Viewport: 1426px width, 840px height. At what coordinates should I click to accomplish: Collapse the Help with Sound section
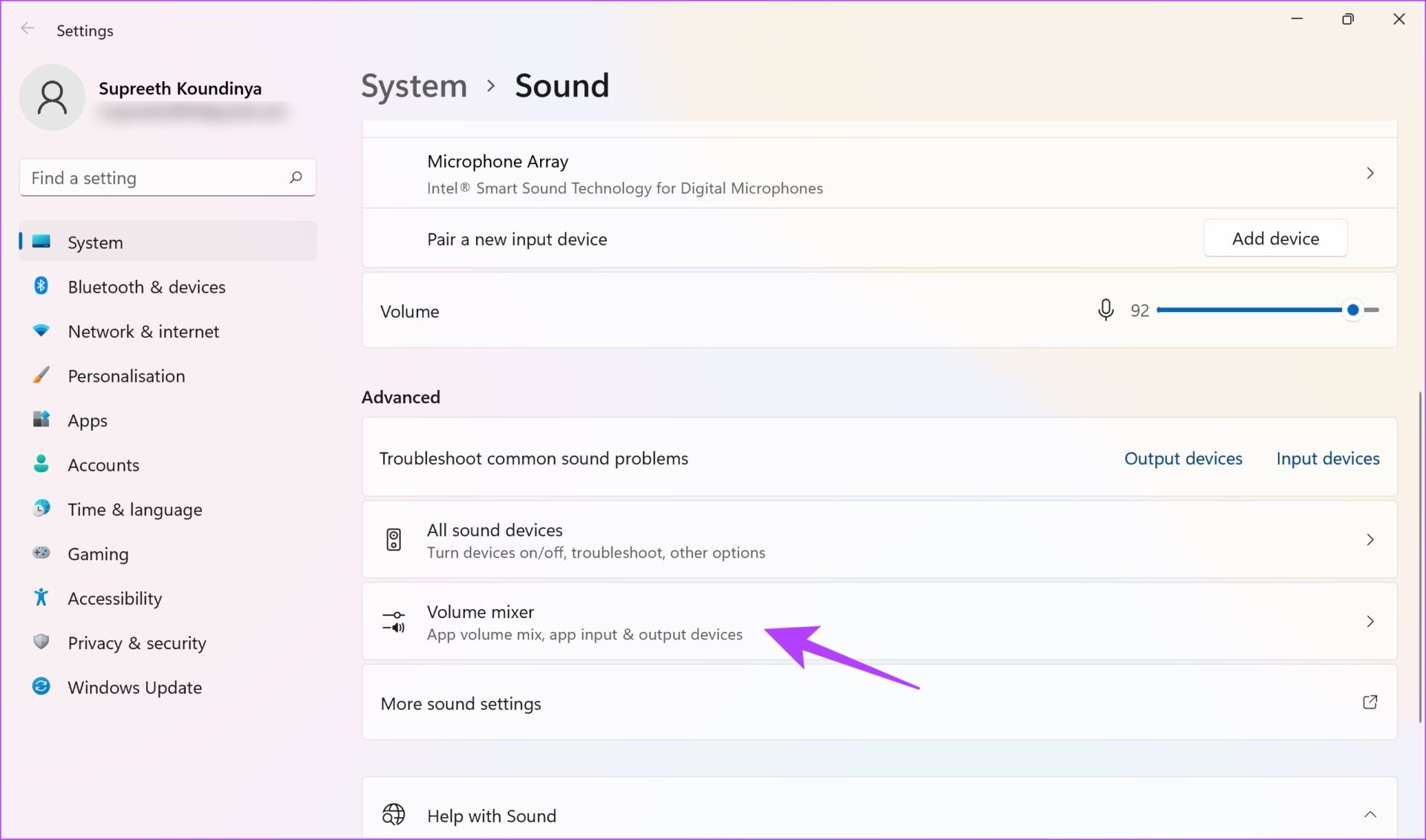(1370, 813)
